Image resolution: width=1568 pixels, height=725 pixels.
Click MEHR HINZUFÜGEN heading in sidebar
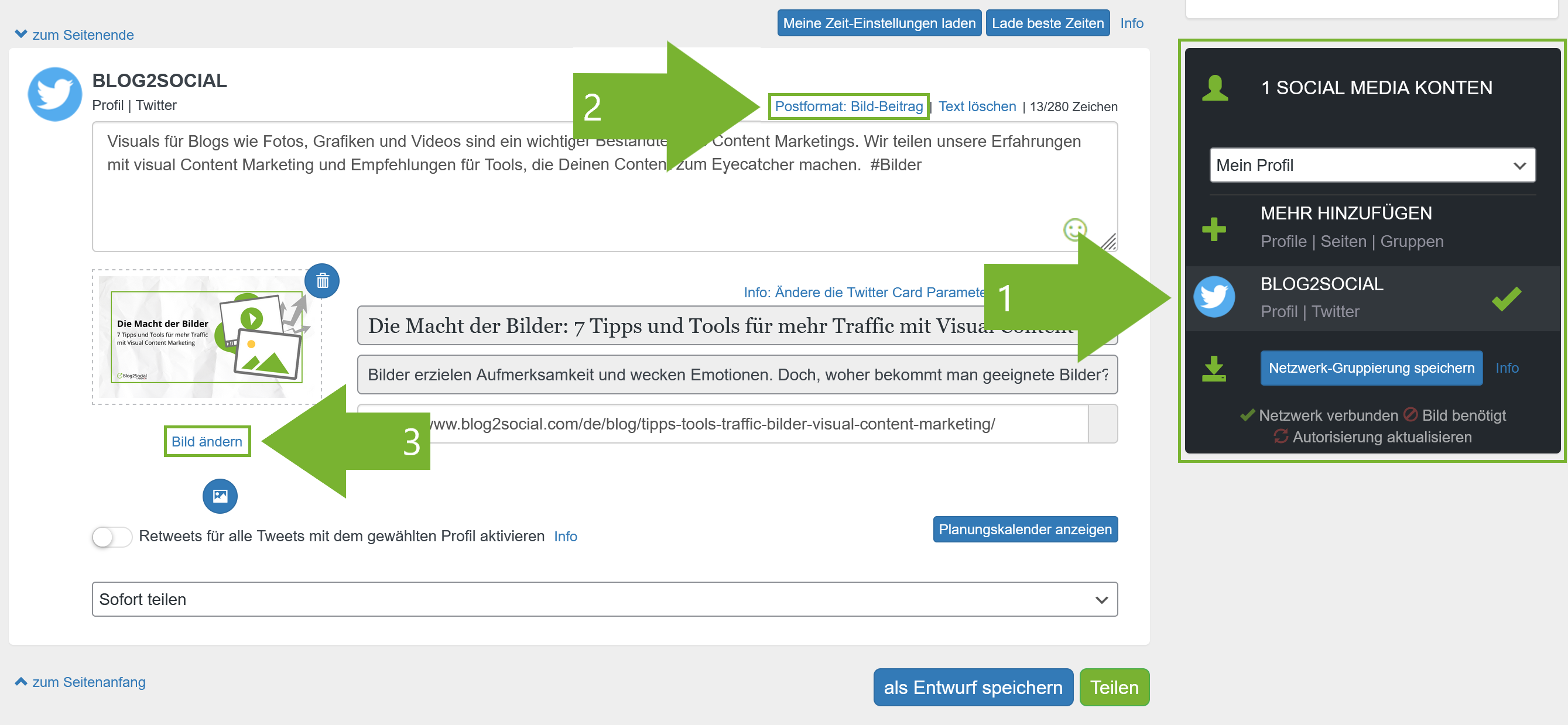coord(1346,213)
